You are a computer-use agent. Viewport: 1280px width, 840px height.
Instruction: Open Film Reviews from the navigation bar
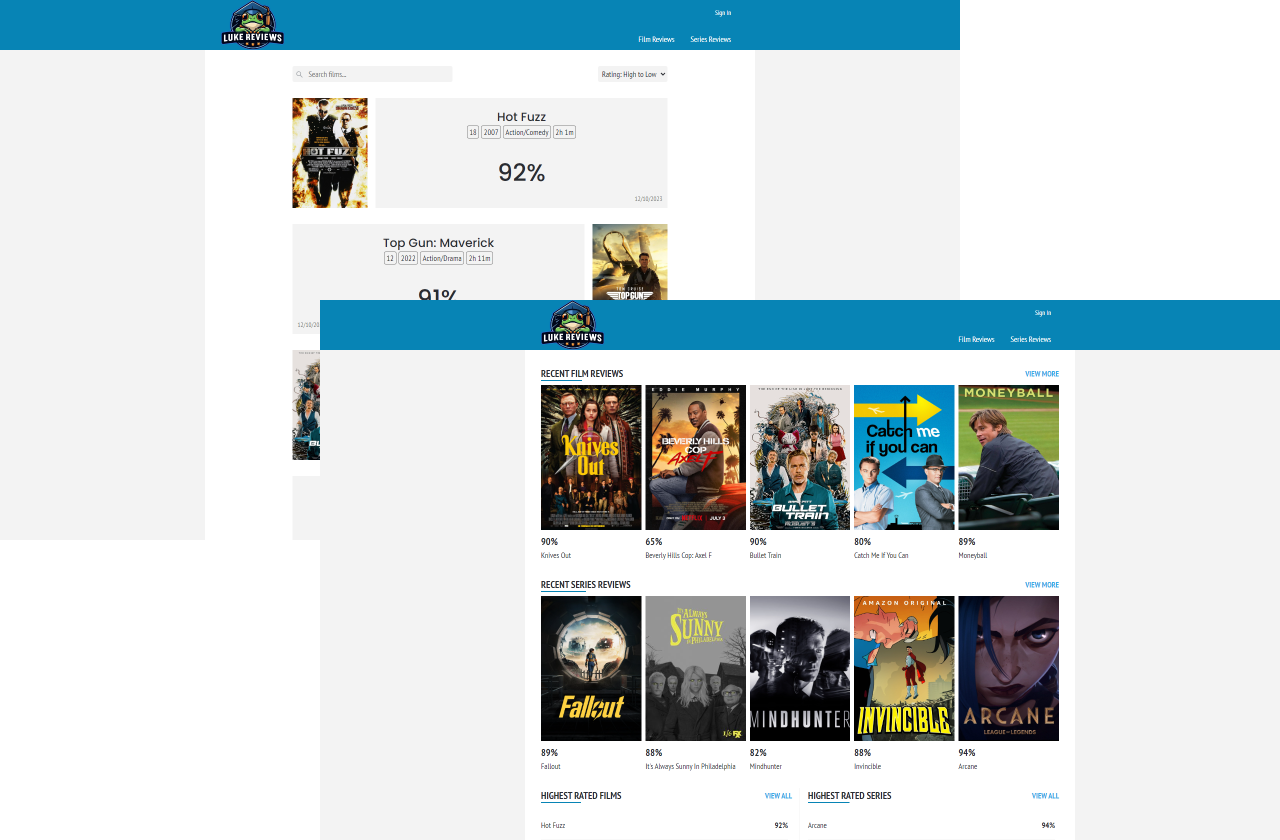(976, 339)
